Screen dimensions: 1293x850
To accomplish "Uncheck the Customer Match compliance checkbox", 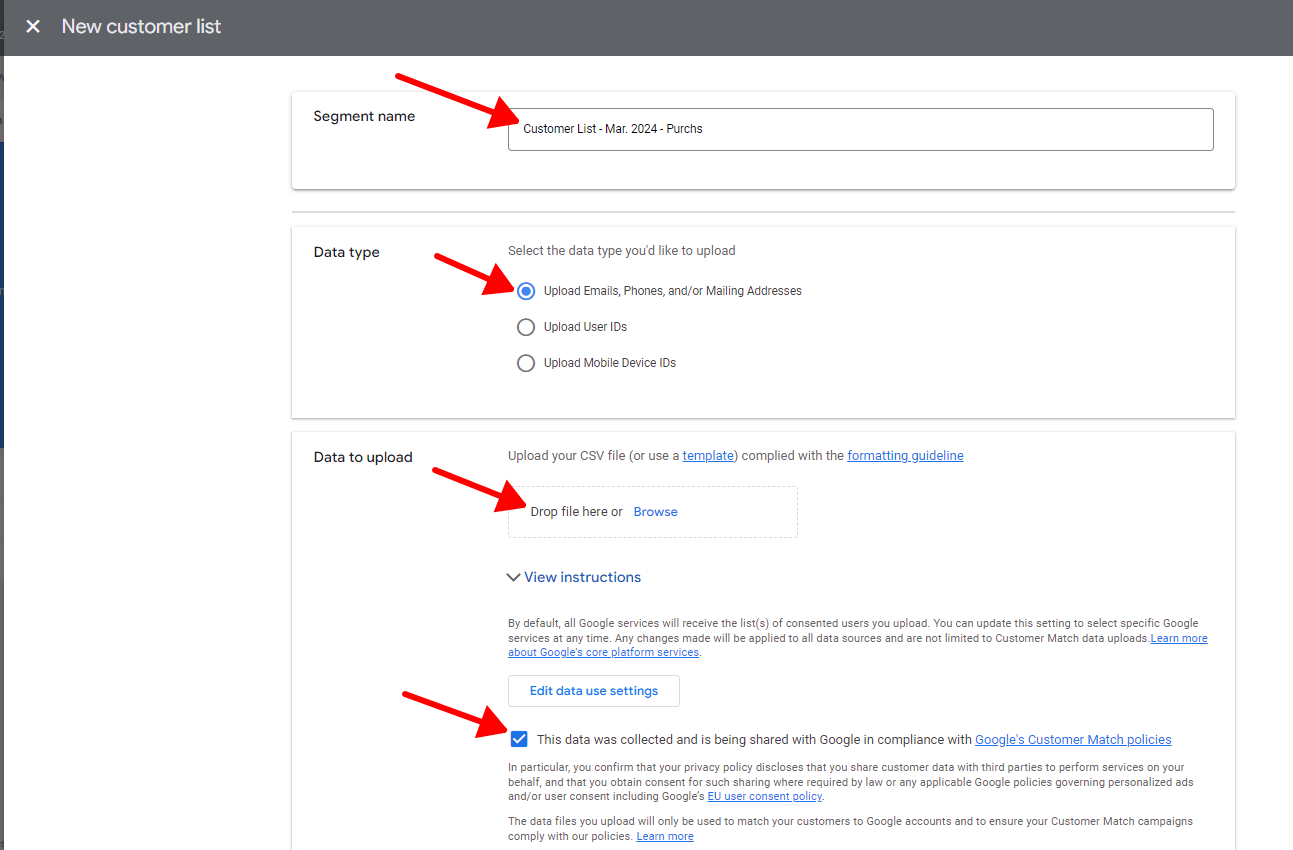I will pyautogui.click(x=519, y=739).
